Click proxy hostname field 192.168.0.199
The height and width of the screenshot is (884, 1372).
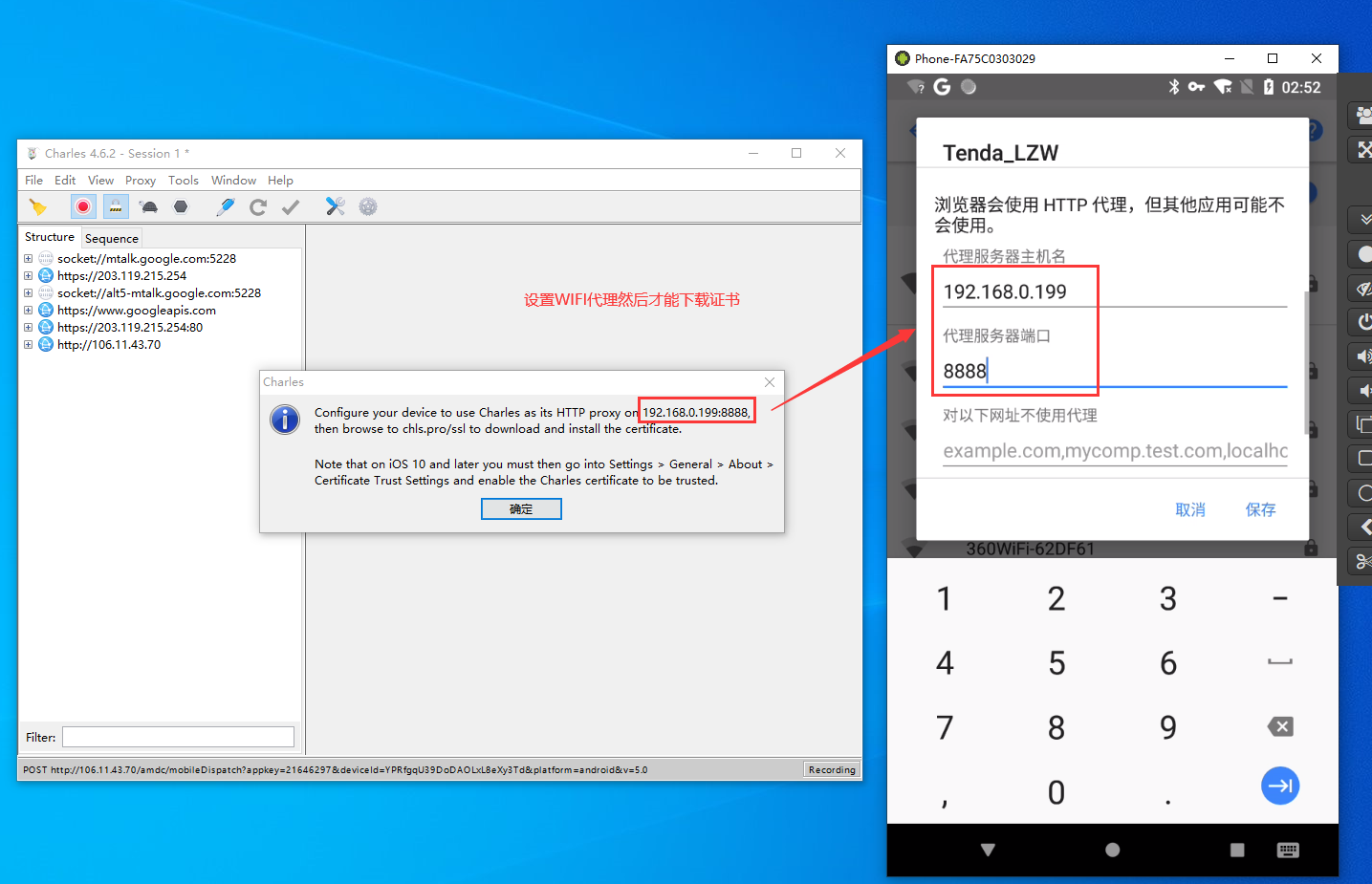[1115, 291]
